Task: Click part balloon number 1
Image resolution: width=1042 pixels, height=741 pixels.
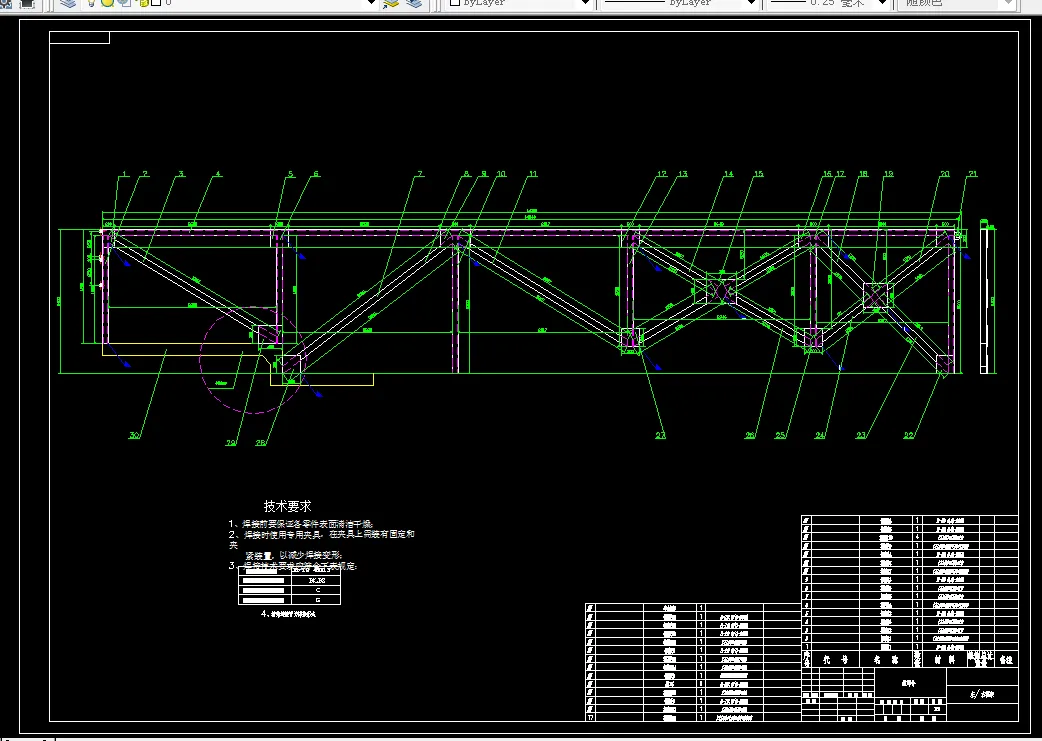Action: pyautogui.click(x=124, y=174)
